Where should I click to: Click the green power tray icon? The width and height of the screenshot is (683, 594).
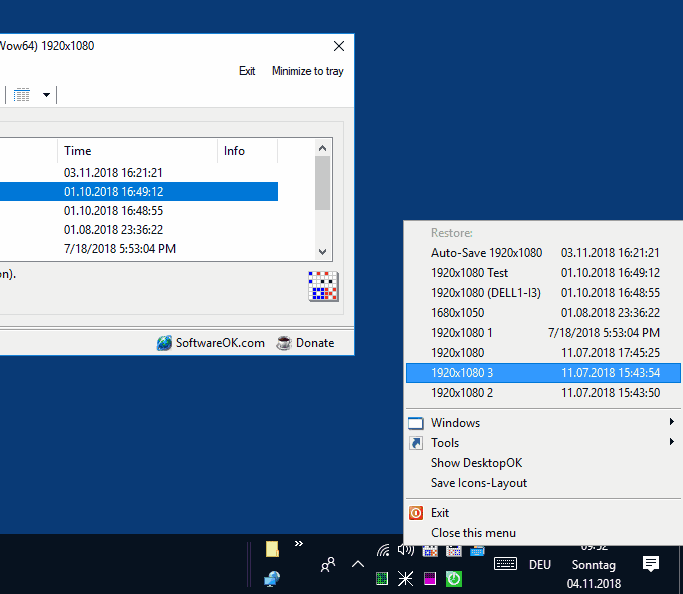(x=453, y=578)
